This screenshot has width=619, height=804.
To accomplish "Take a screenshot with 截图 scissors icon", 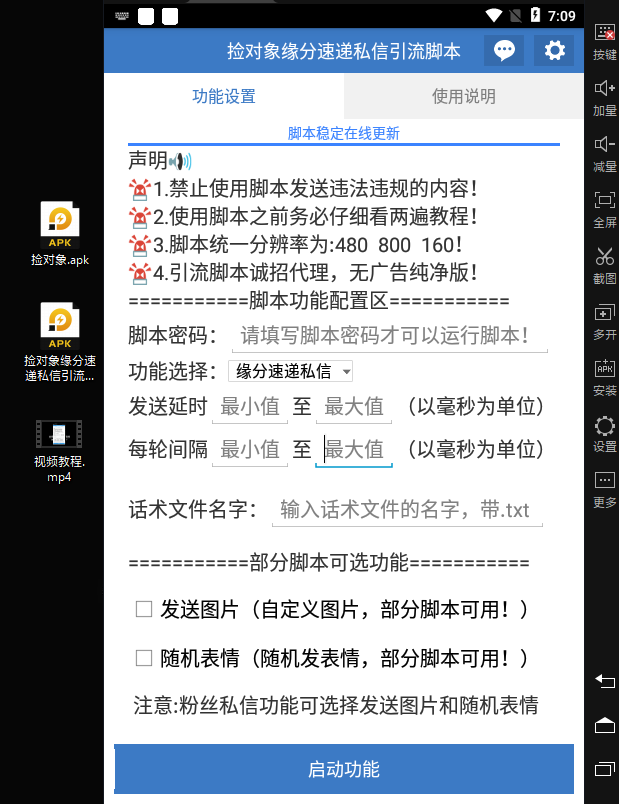I will pos(604,263).
